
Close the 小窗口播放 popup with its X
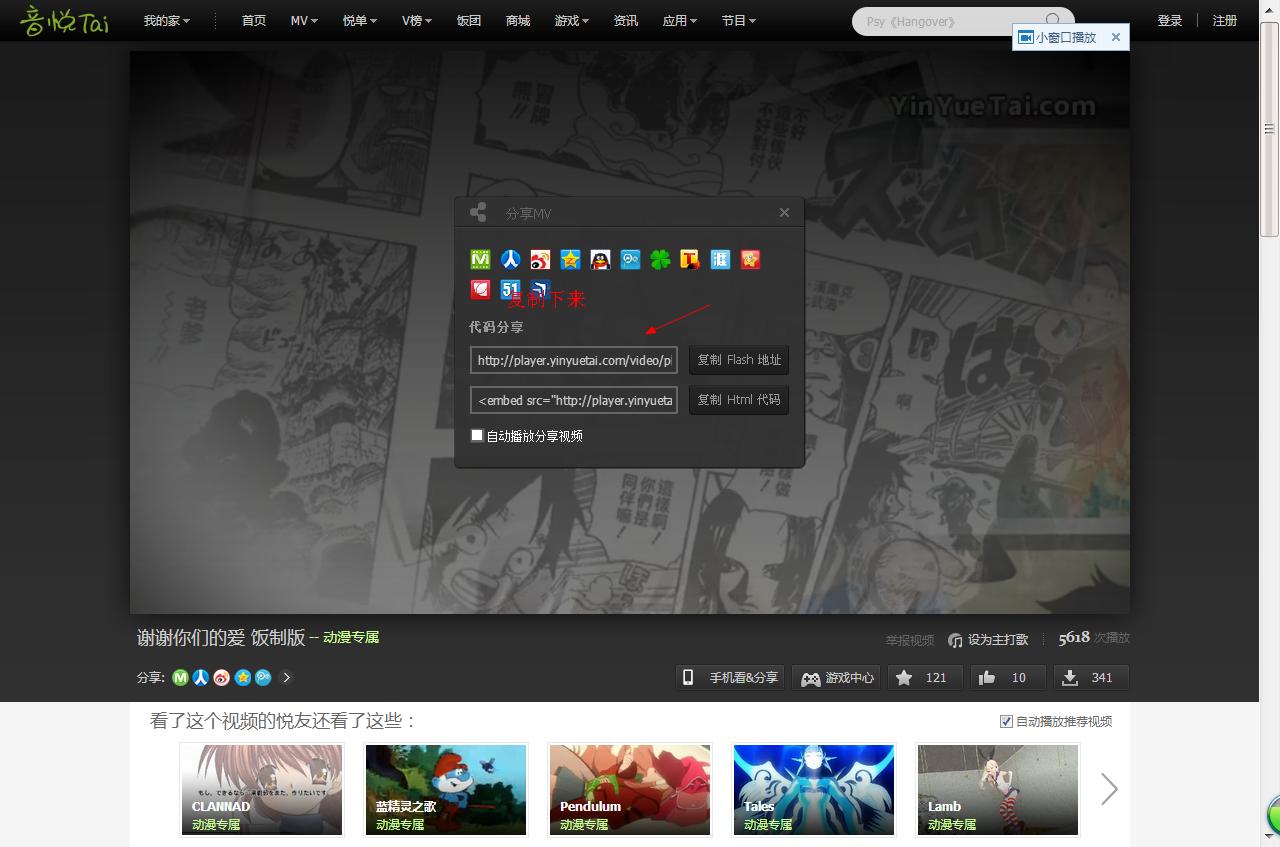(x=1116, y=37)
